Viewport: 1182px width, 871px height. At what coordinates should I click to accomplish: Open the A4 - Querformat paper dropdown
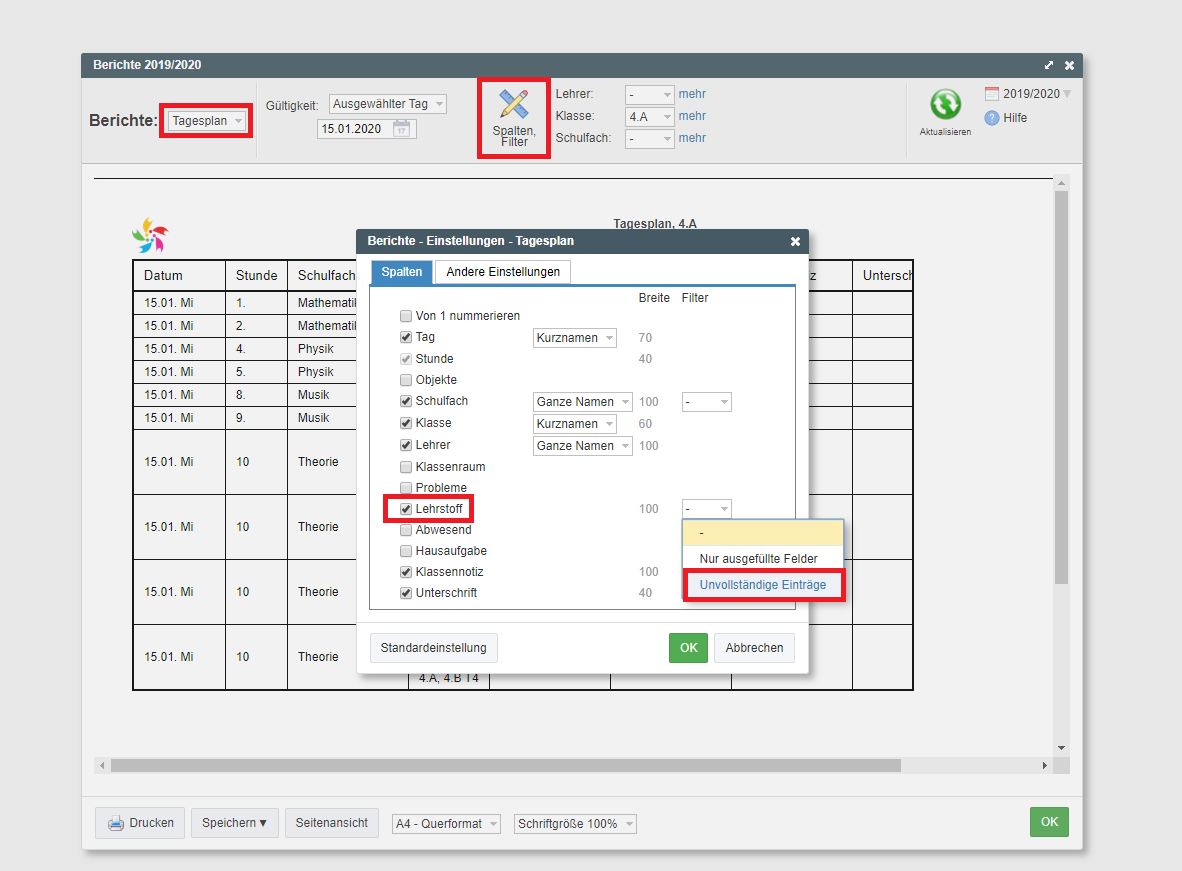446,823
